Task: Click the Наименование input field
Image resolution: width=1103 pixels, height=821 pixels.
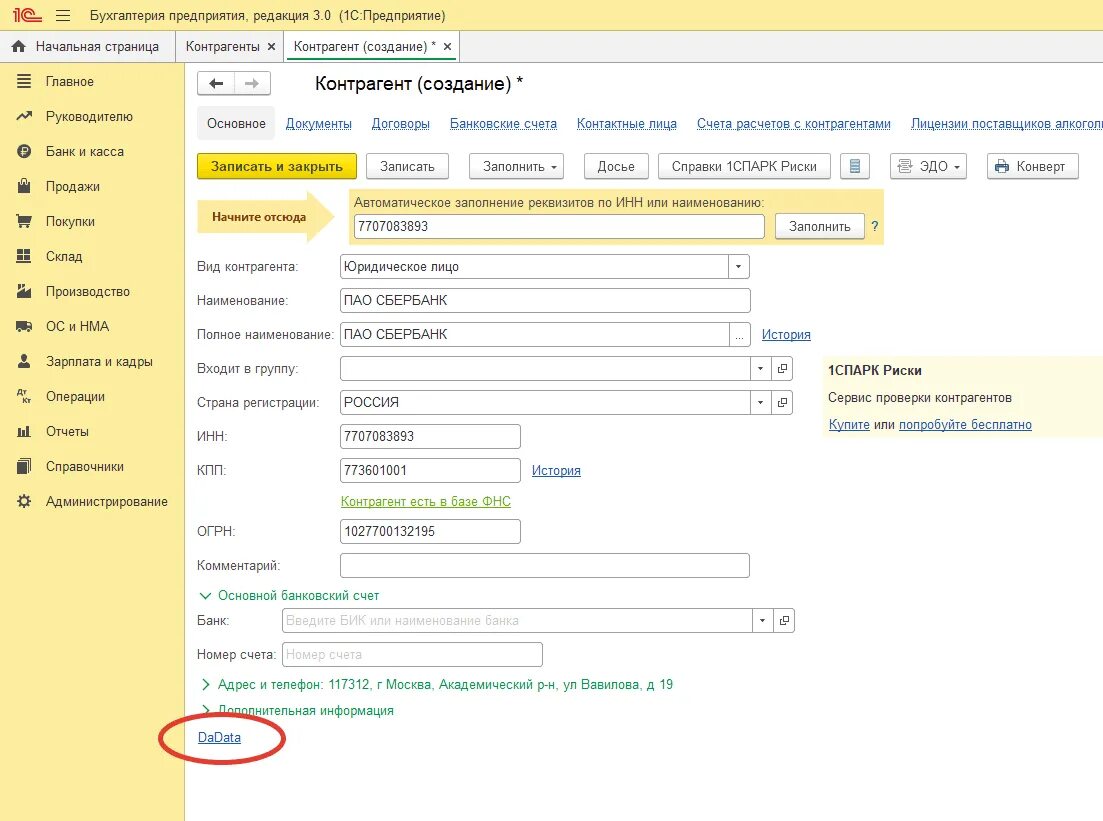Action: coord(545,300)
